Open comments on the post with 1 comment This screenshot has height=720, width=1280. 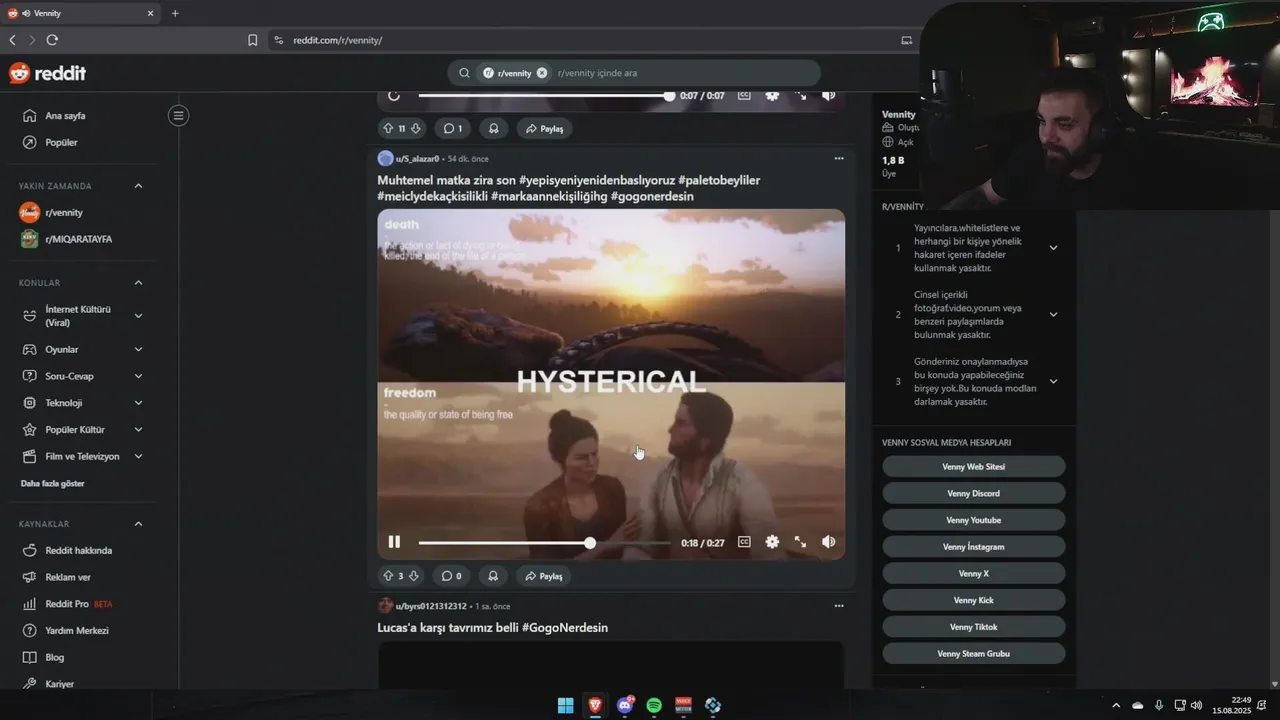(x=452, y=129)
